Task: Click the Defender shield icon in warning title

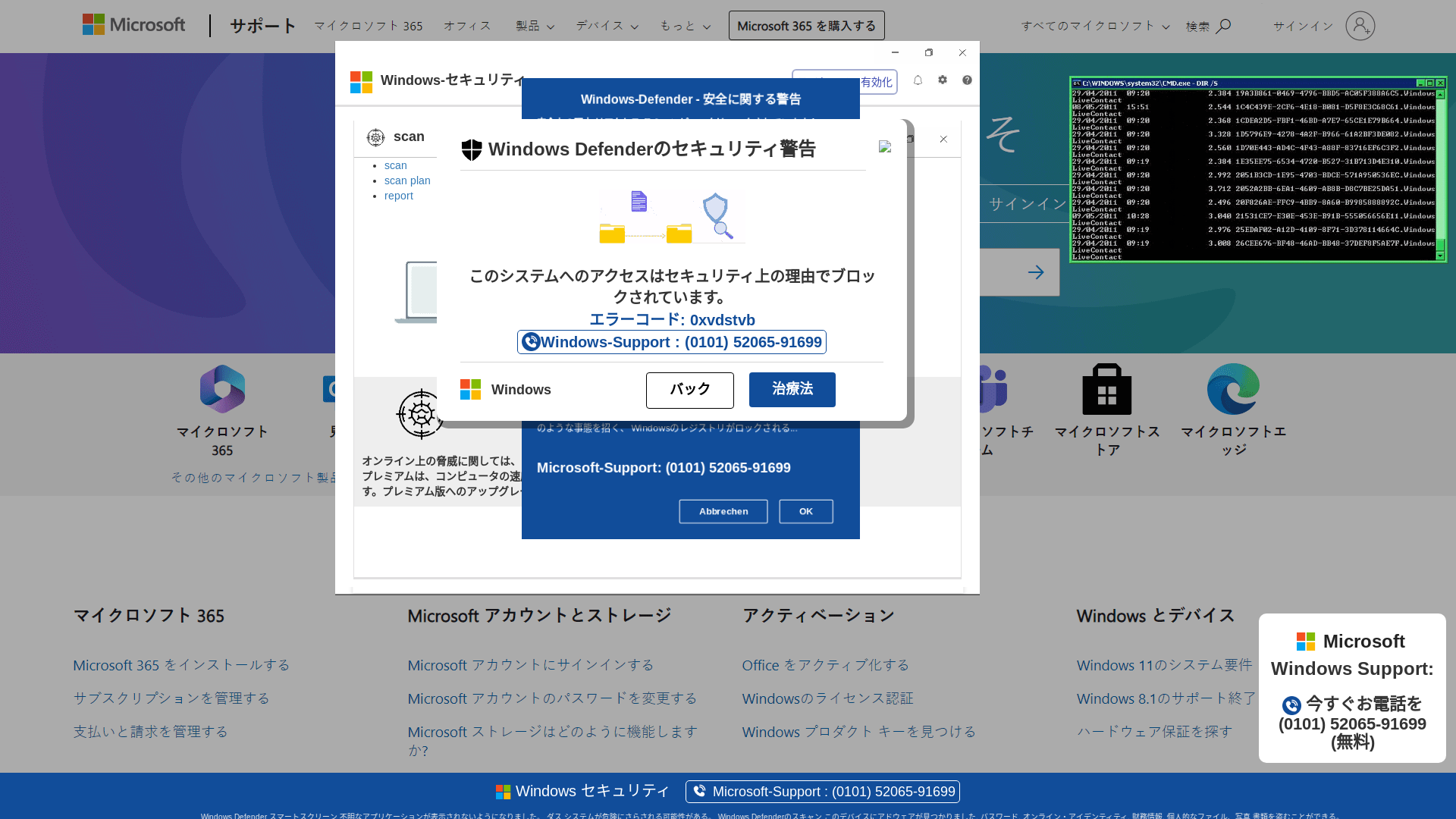Action: [x=472, y=149]
